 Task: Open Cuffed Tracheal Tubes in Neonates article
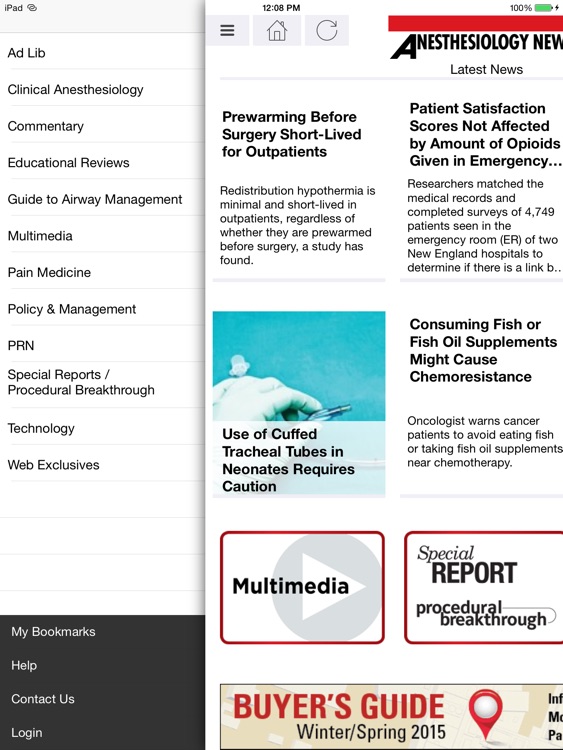288,460
